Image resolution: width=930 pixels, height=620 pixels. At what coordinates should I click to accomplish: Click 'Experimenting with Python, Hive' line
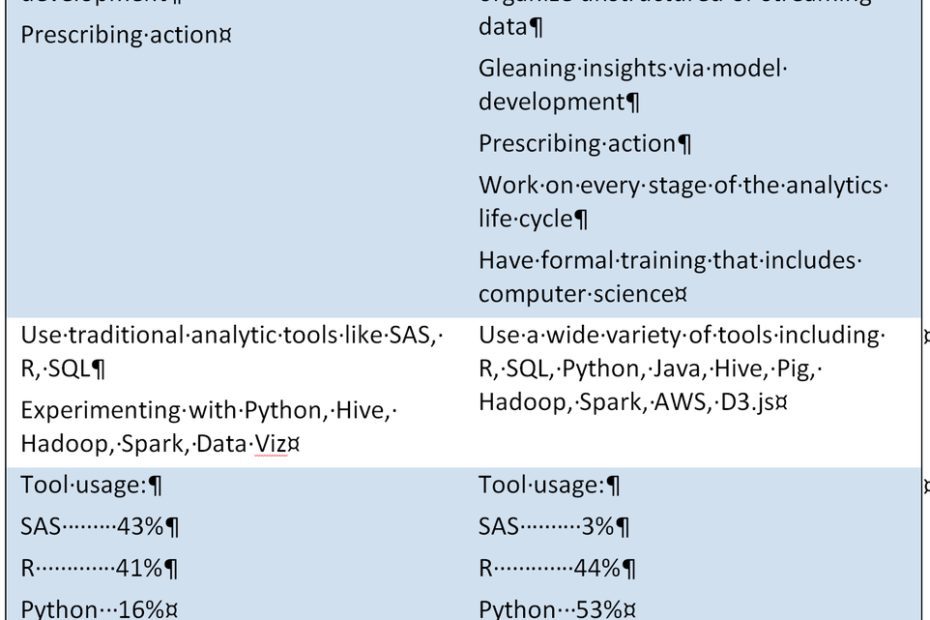205,410
